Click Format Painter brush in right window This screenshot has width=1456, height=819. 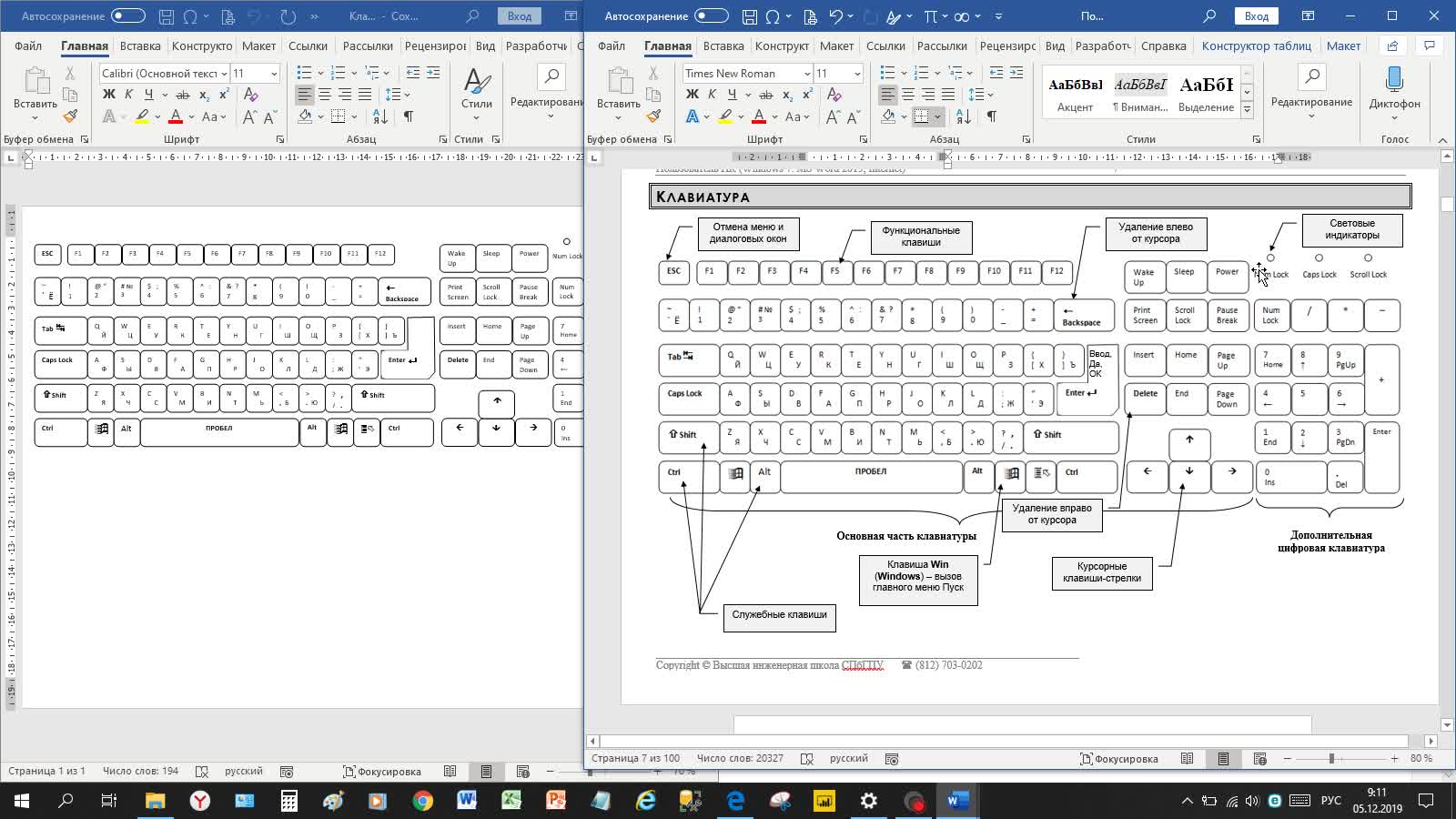(653, 116)
